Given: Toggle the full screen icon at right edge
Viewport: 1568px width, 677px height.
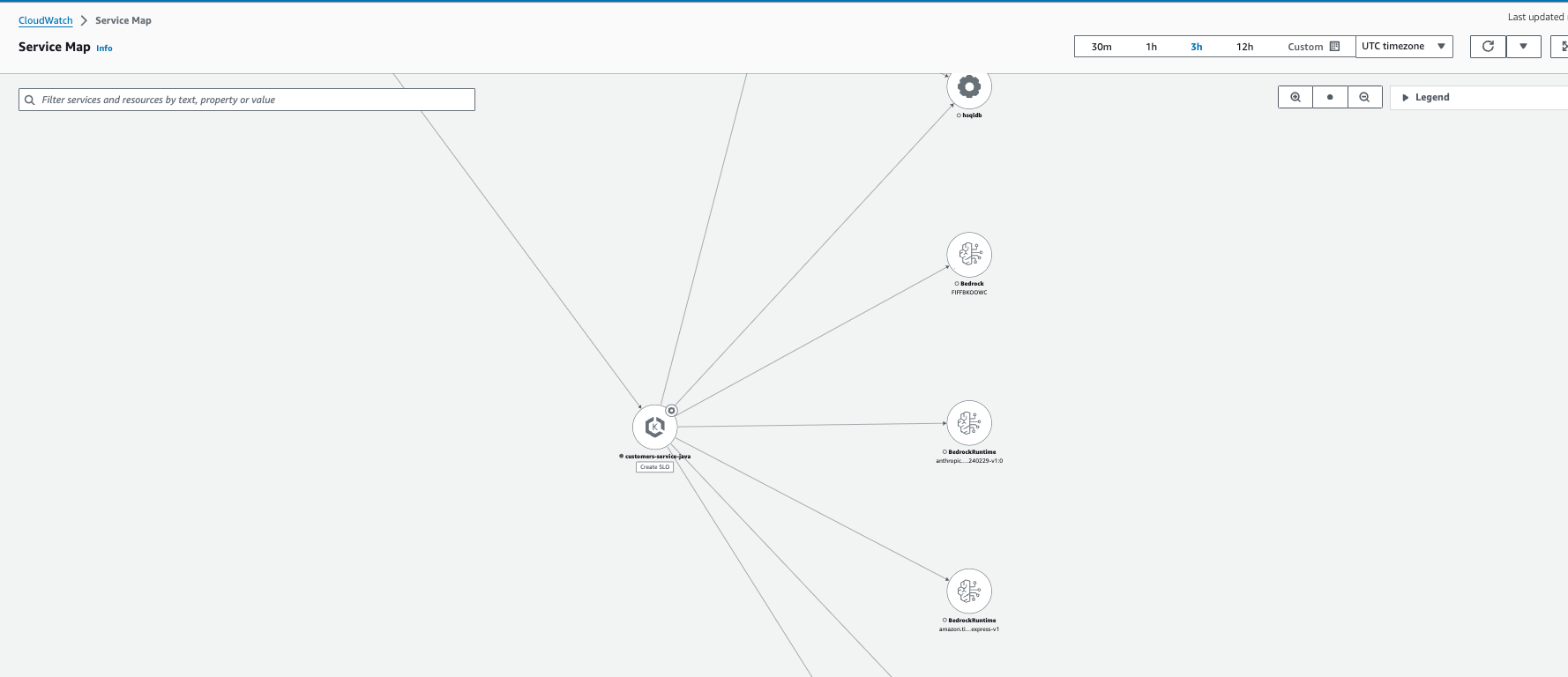Looking at the screenshot, I should coord(1562,47).
